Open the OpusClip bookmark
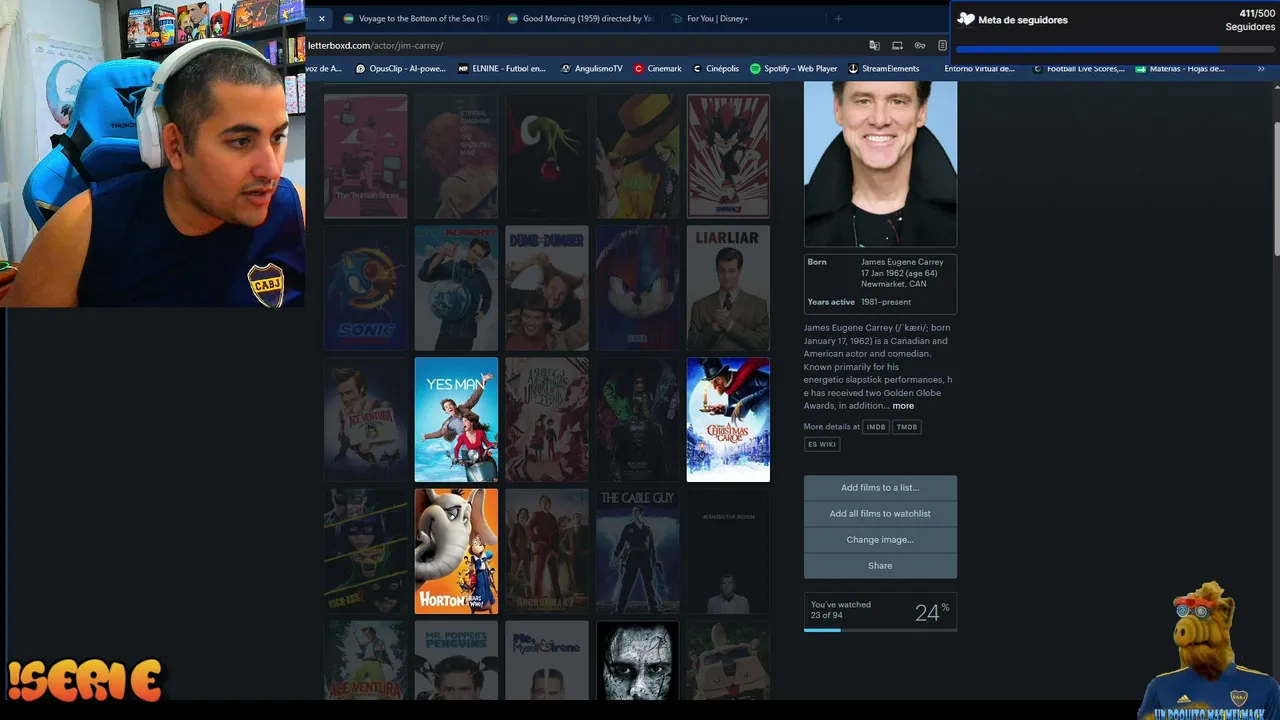 coord(400,69)
